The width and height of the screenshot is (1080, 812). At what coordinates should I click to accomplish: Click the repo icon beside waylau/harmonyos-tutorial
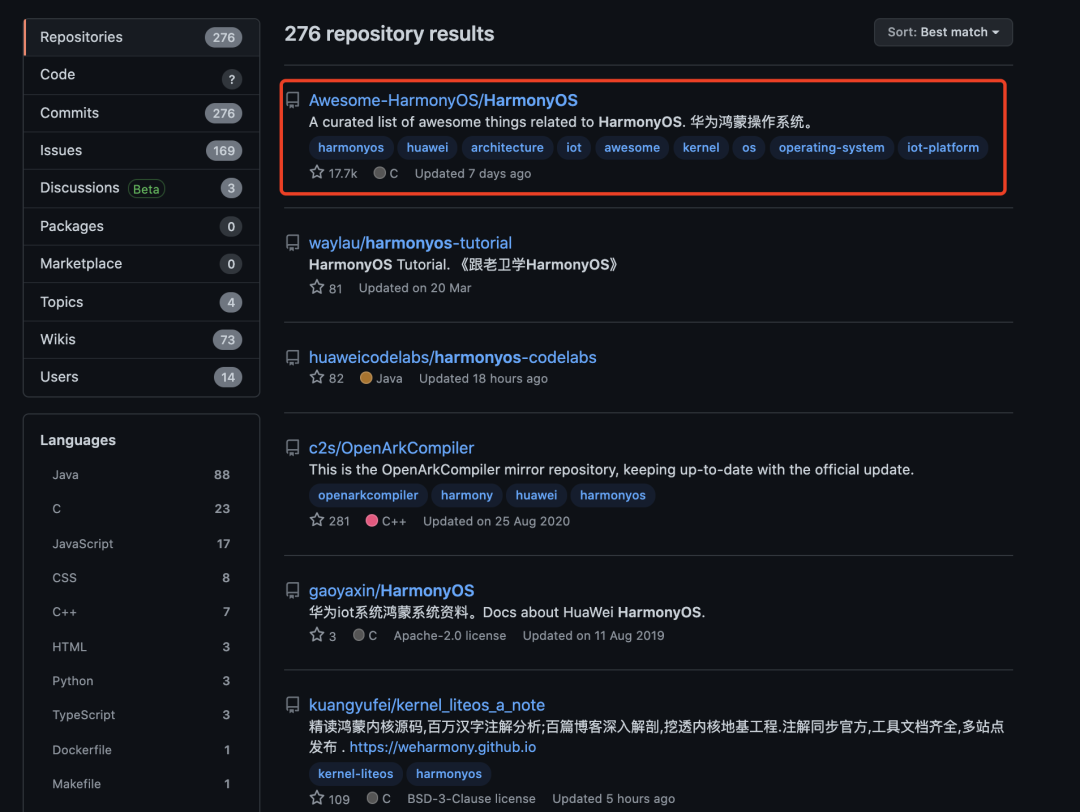(x=293, y=243)
